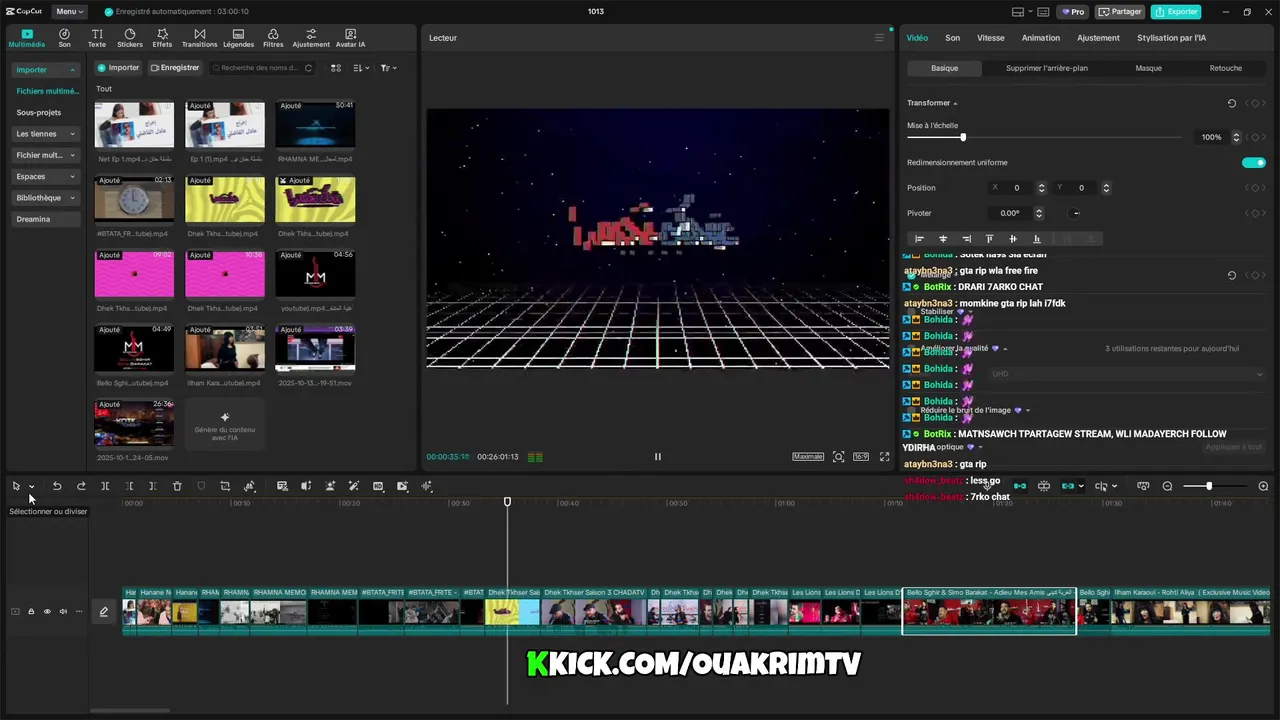Lock the main video track
This screenshot has height=720, width=1280.
click(x=31, y=611)
